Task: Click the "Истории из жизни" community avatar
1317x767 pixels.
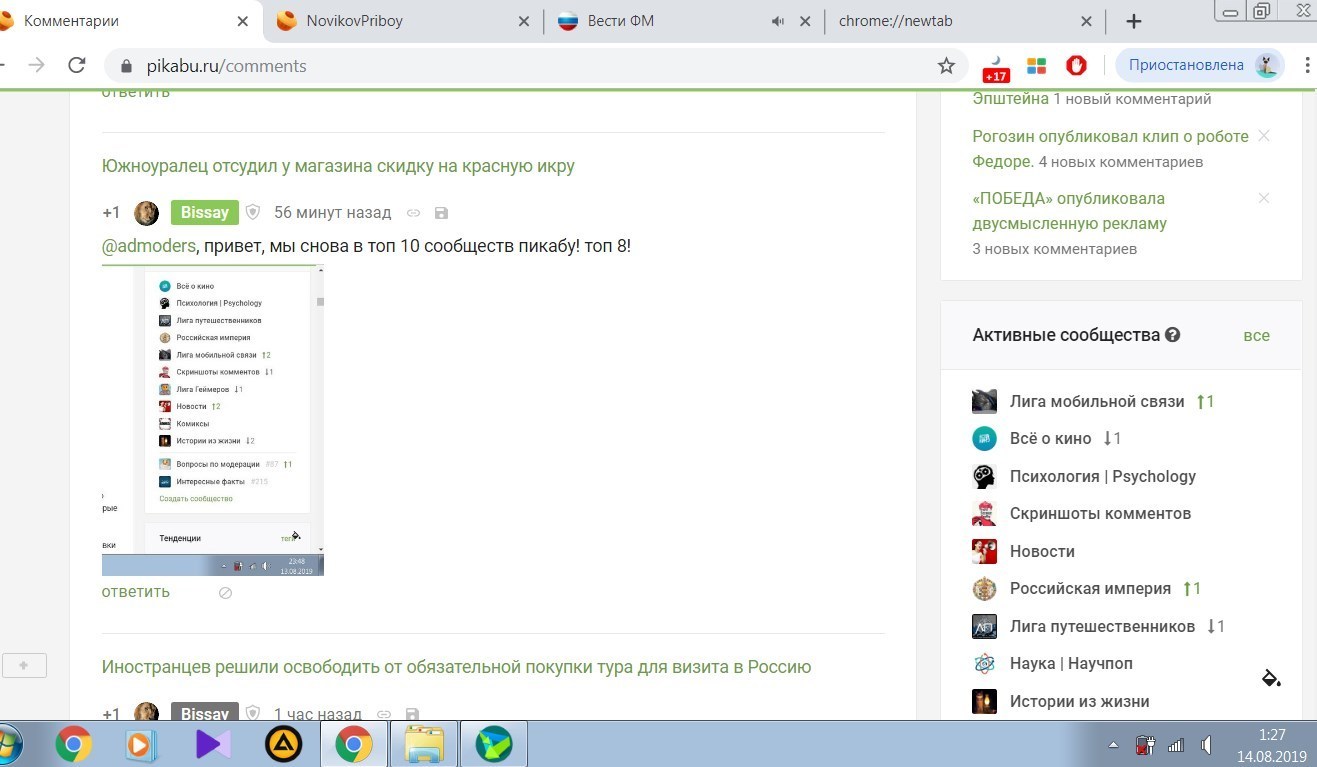Action: tap(984, 701)
